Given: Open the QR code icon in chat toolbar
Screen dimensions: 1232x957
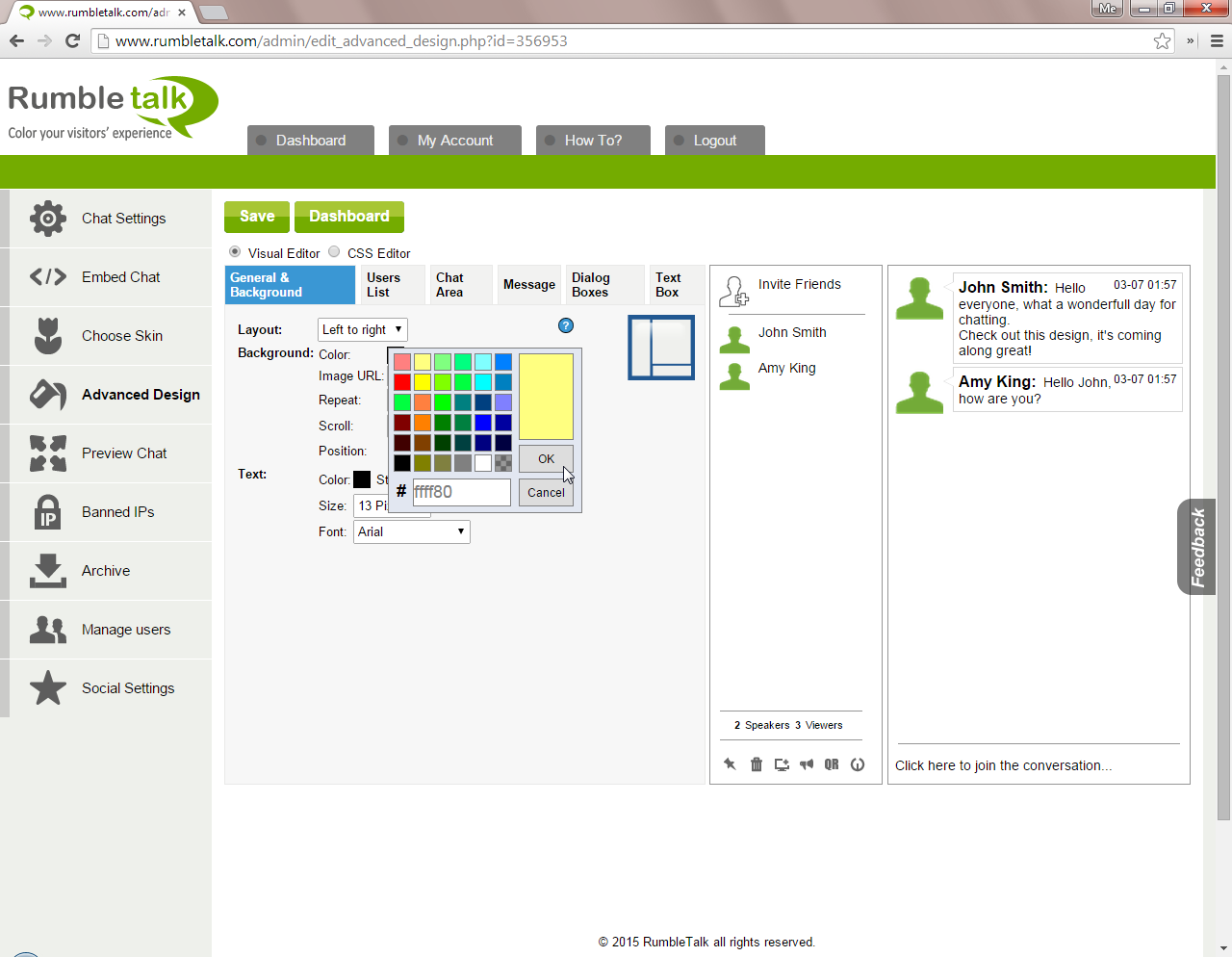Looking at the screenshot, I should pos(832,764).
